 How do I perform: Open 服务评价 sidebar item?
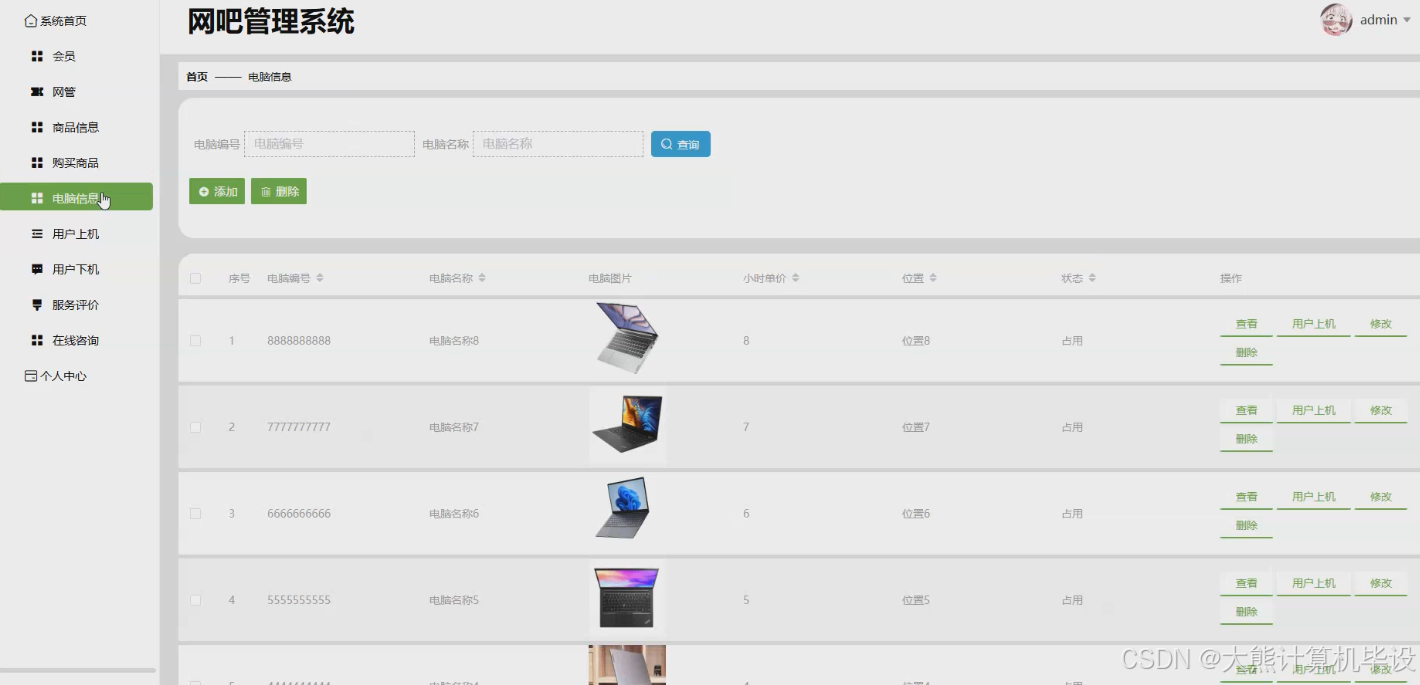pos(76,305)
